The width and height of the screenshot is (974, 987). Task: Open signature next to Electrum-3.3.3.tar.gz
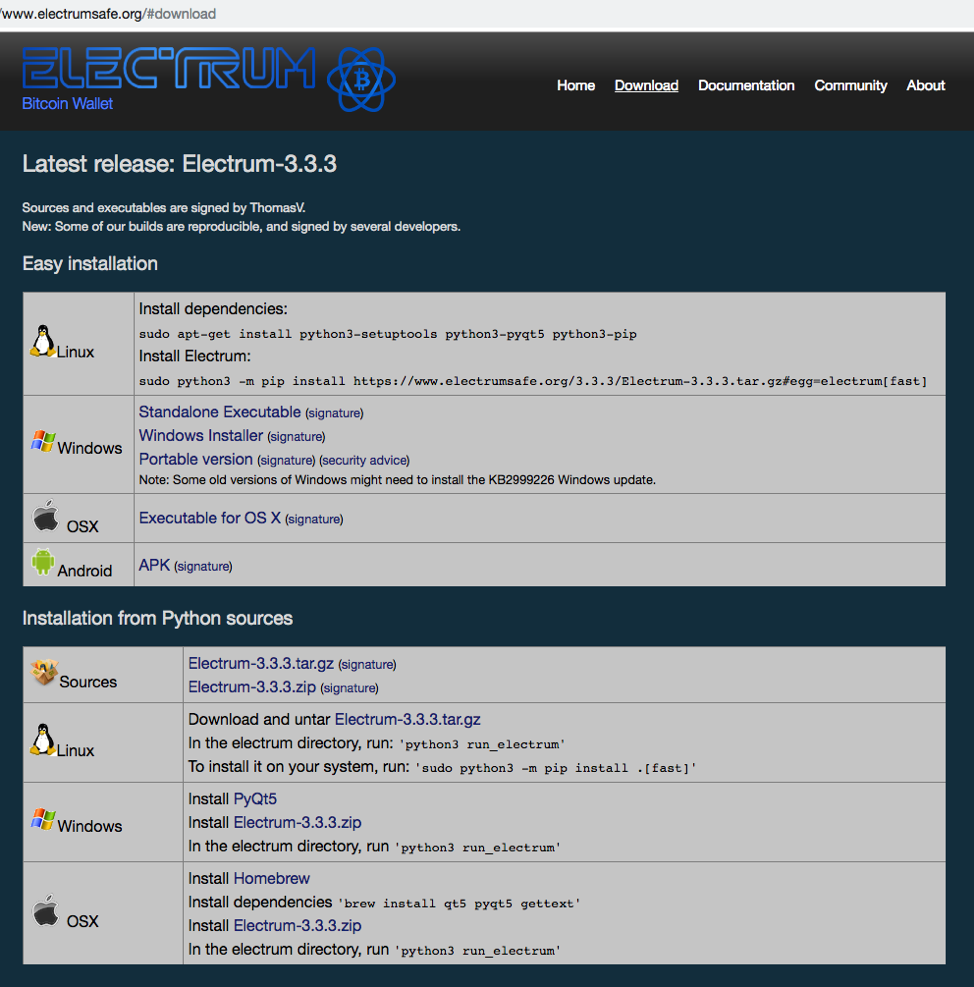tap(367, 665)
